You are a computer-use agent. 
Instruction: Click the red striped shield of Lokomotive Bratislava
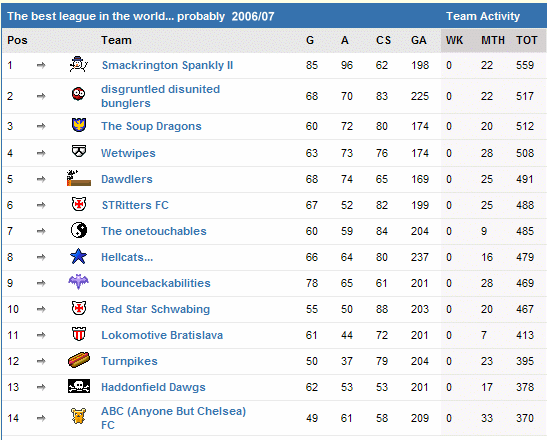[79, 334]
